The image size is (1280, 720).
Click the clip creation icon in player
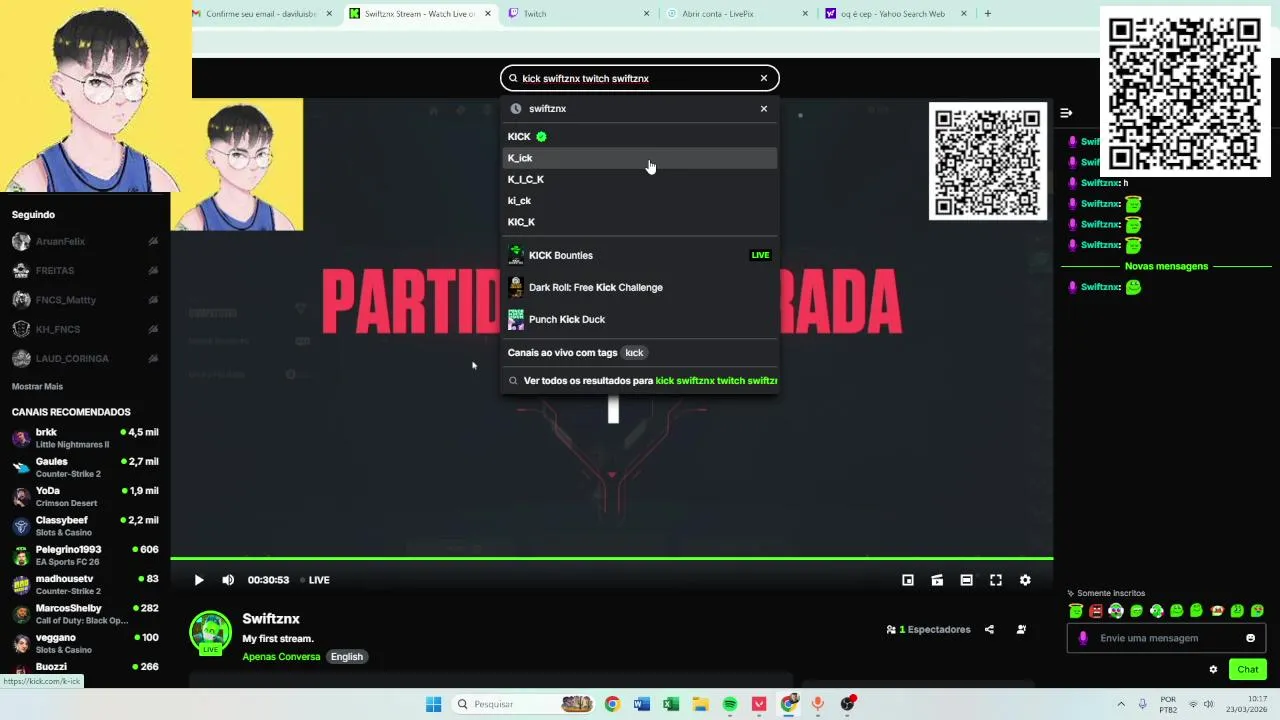click(x=937, y=580)
